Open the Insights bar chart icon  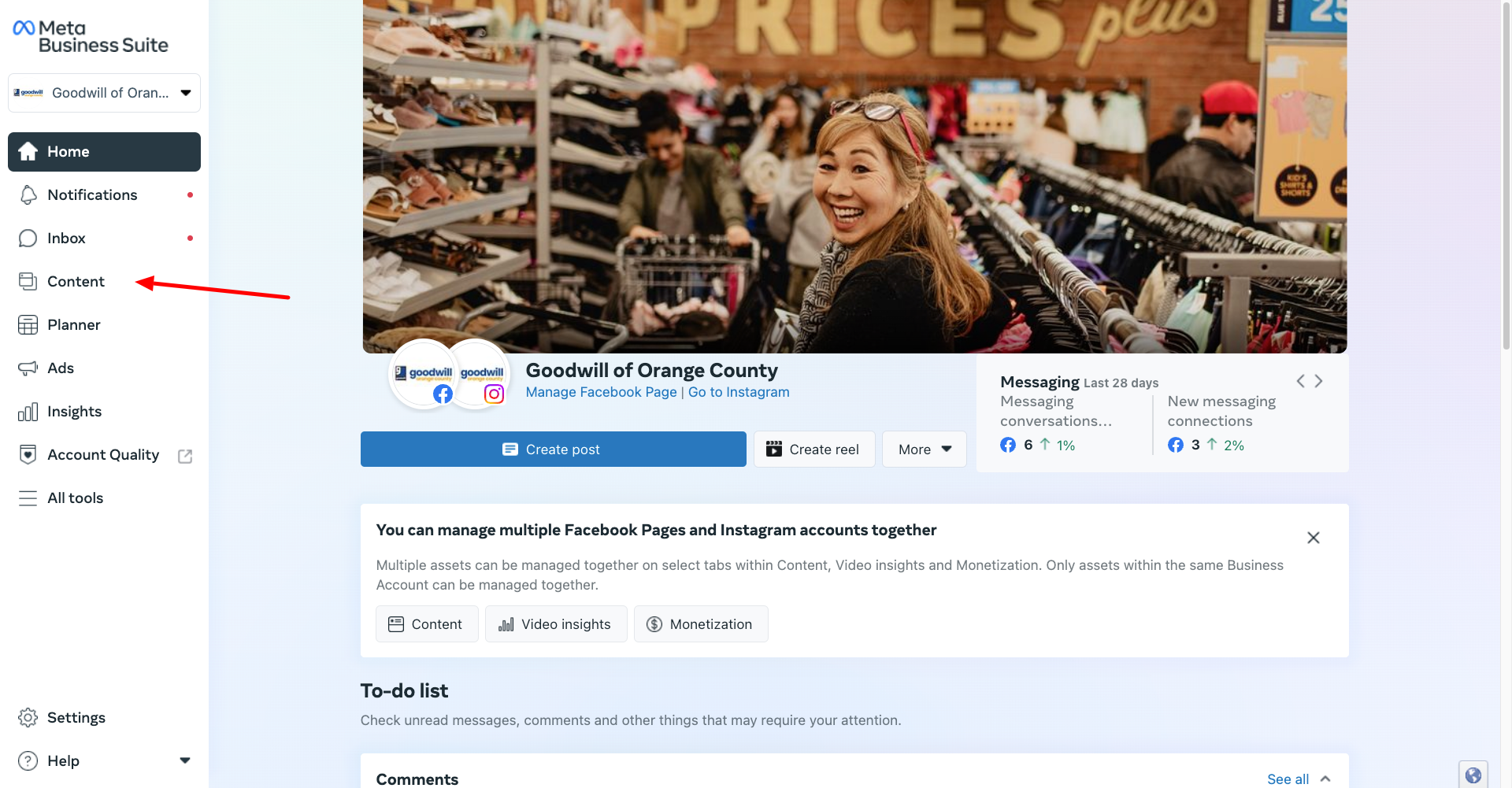28,412
